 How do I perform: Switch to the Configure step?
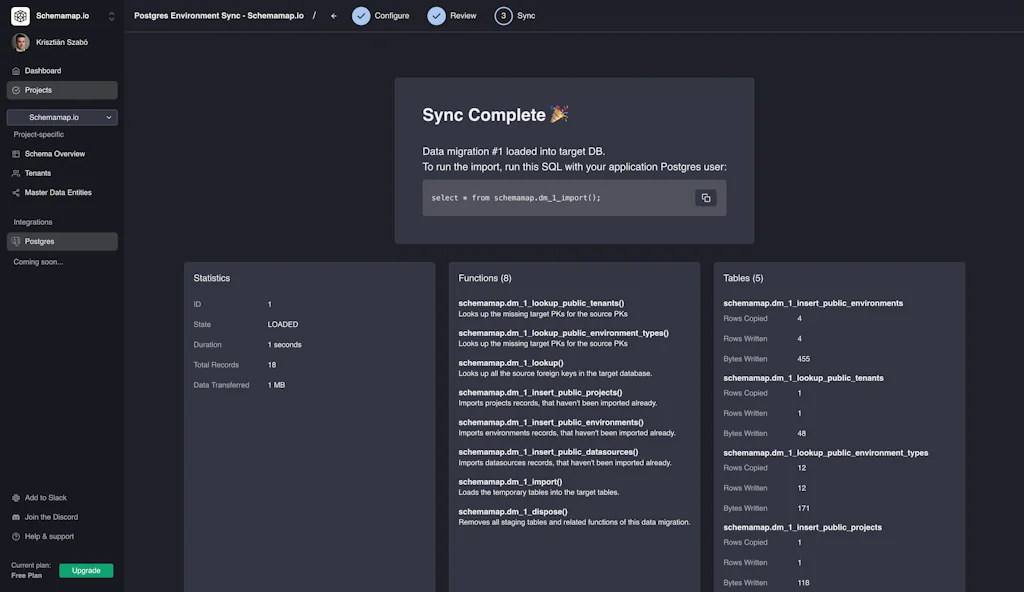pos(381,16)
